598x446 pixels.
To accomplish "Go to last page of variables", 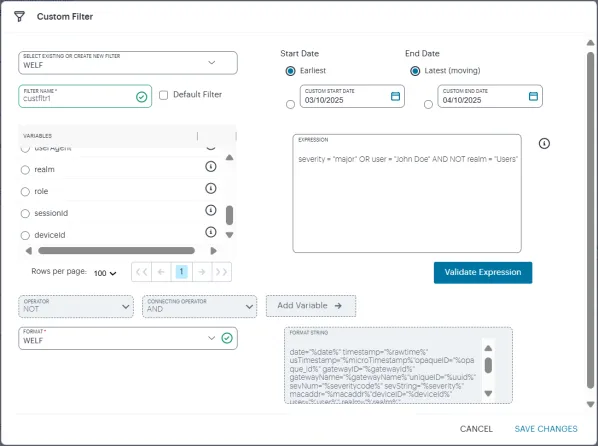I will (222, 272).
